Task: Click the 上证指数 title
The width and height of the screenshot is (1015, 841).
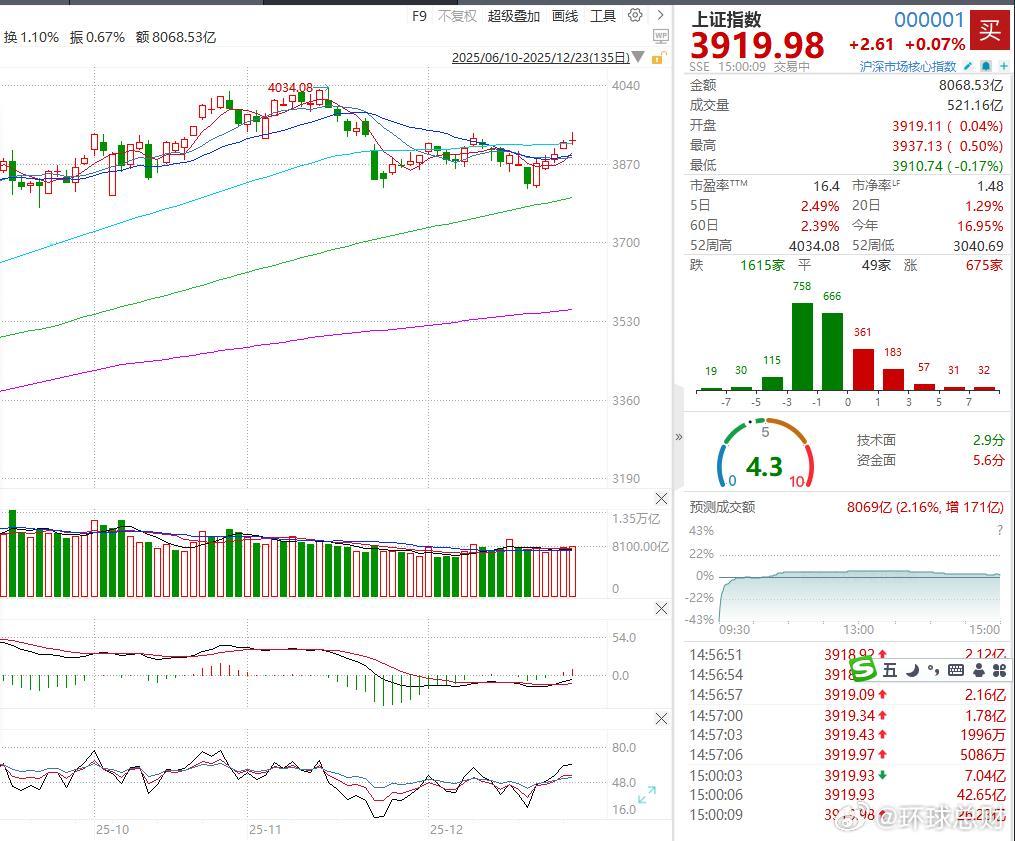Action: pos(726,19)
